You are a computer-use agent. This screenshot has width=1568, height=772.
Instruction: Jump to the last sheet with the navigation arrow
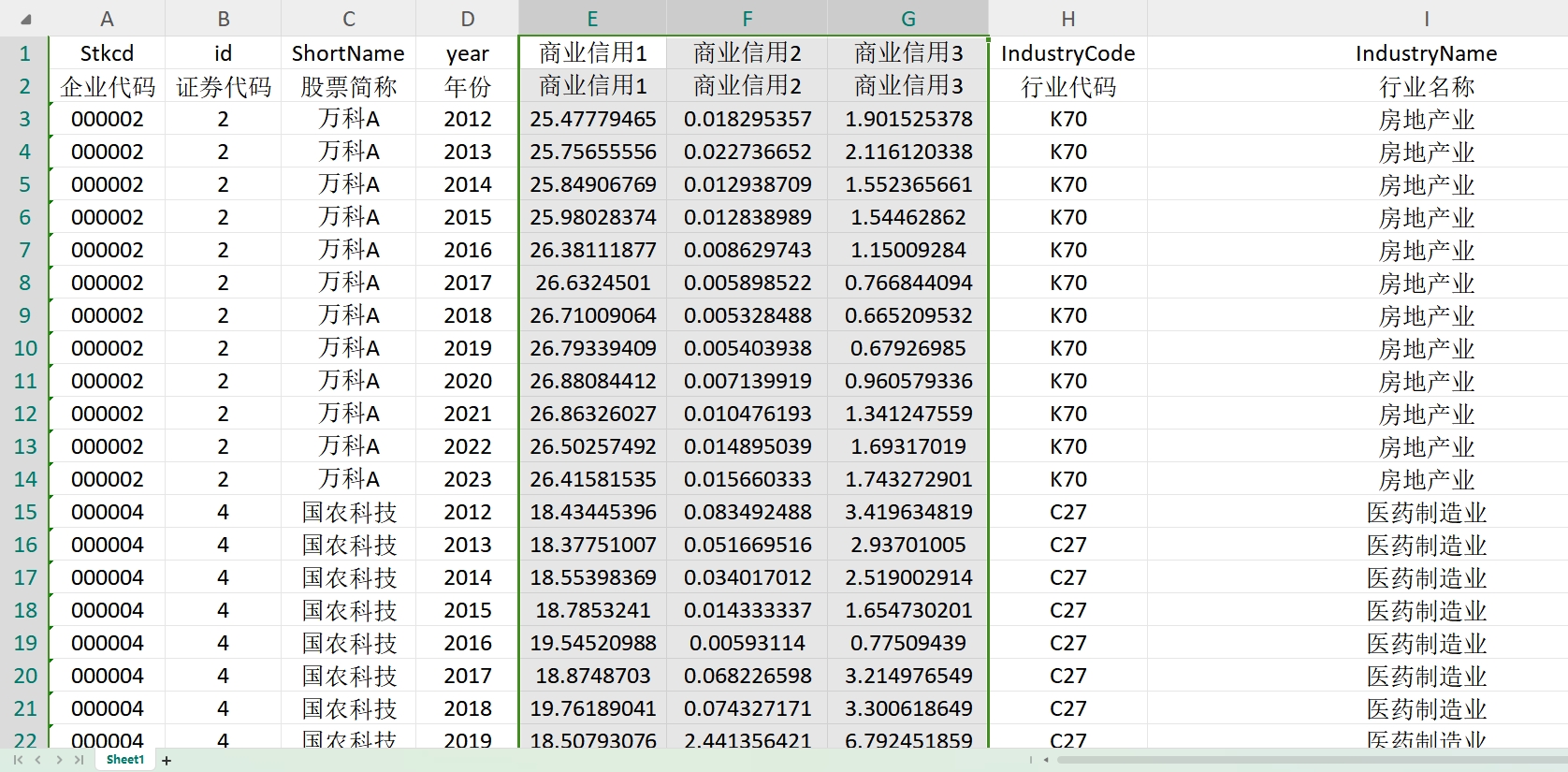(80, 760)
